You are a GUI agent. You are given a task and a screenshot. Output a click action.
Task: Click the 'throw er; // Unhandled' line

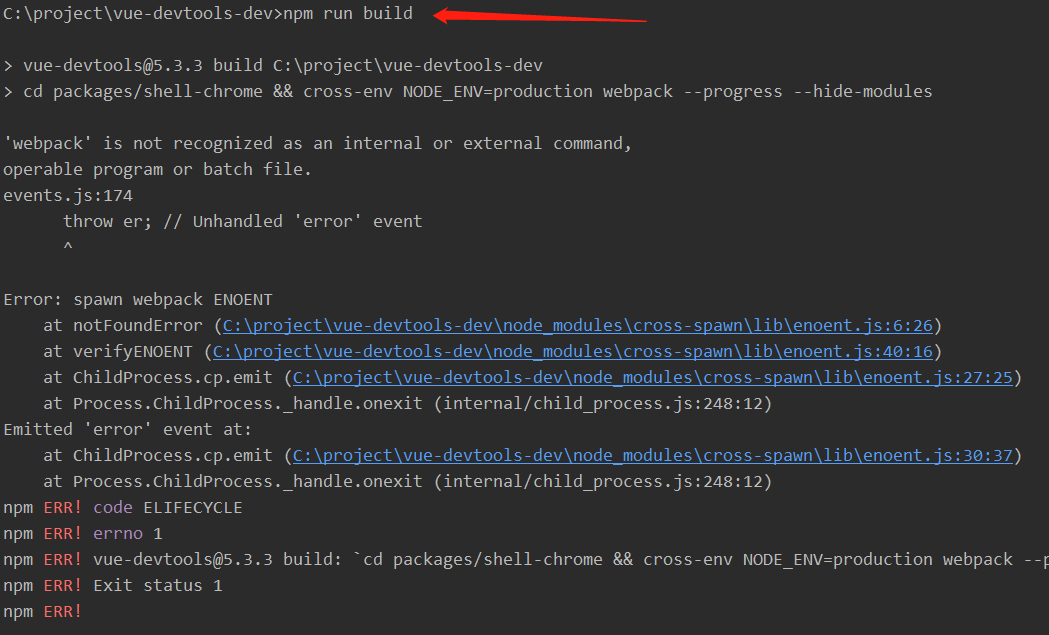243,221
